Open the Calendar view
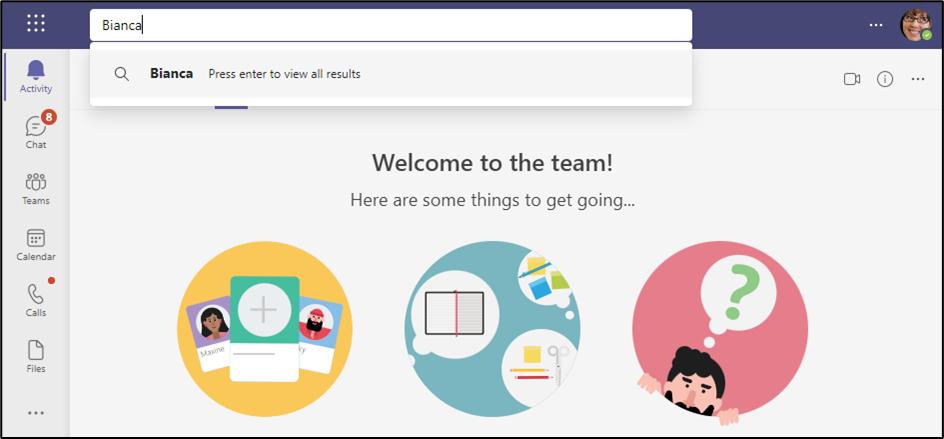The image size is (944, 439). click(x=36, y=244)
